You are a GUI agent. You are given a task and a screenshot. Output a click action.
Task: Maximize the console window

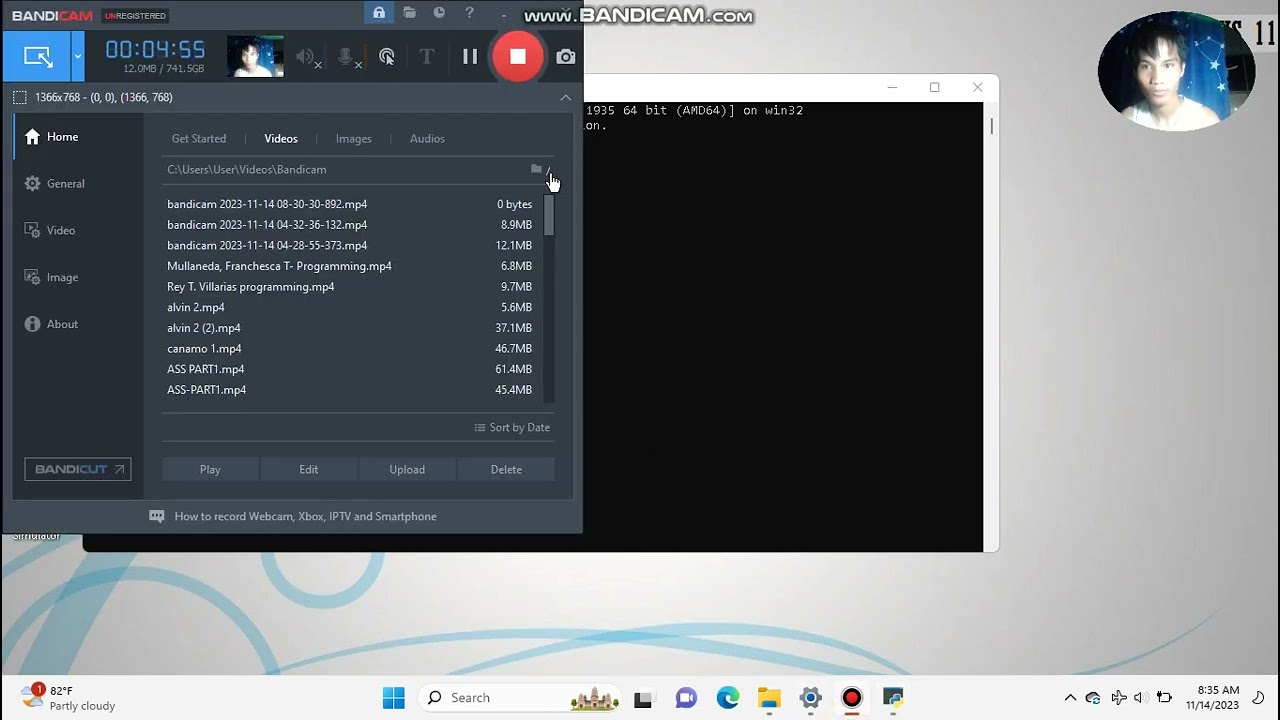(934, 88)
